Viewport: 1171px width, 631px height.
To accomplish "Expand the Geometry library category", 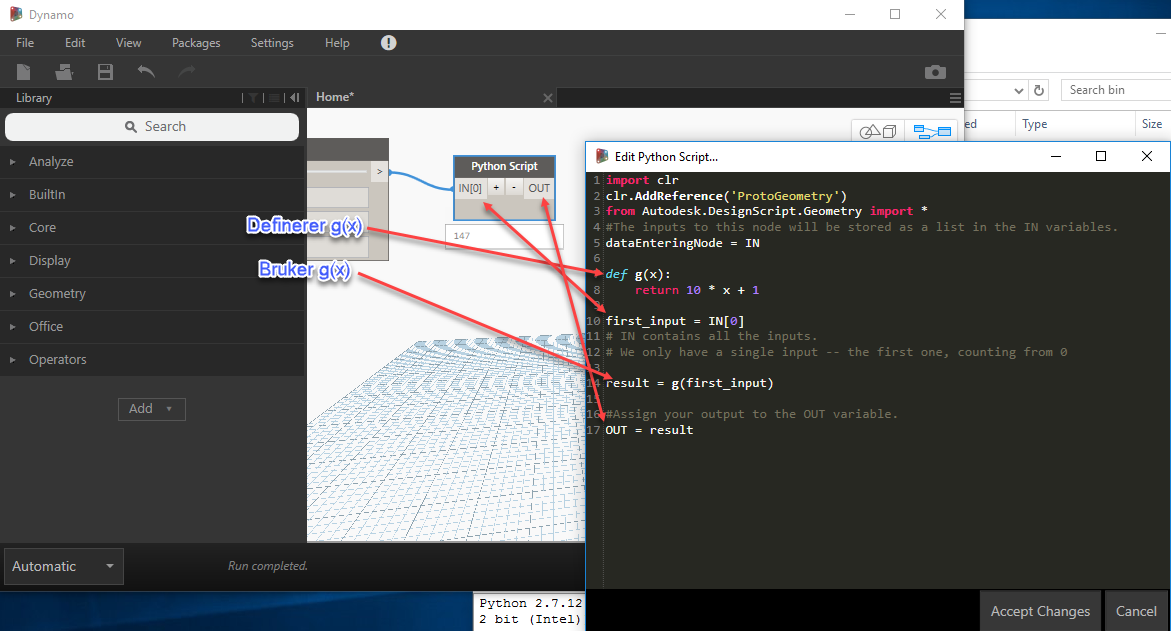I will [57, 294].
